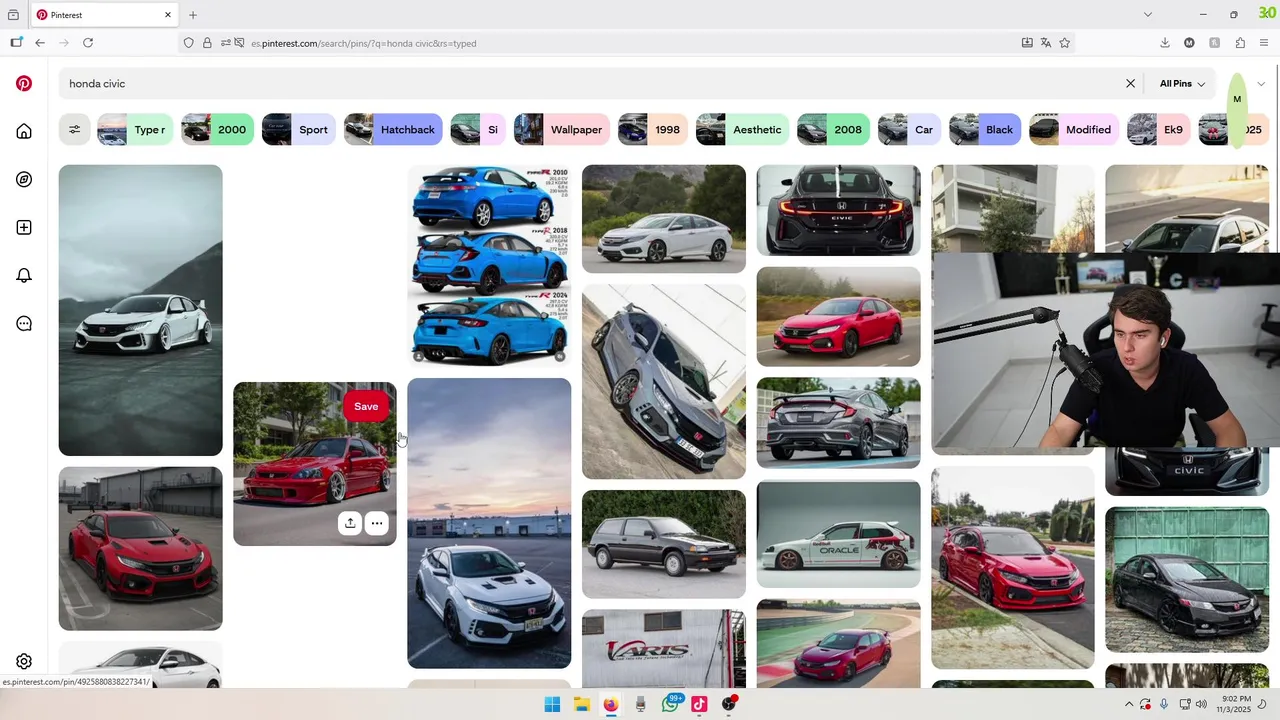The width and height of the screenshot is (1280, 720).
Task: Expand the All Pins dropdown
Action: coord(1182,84)
